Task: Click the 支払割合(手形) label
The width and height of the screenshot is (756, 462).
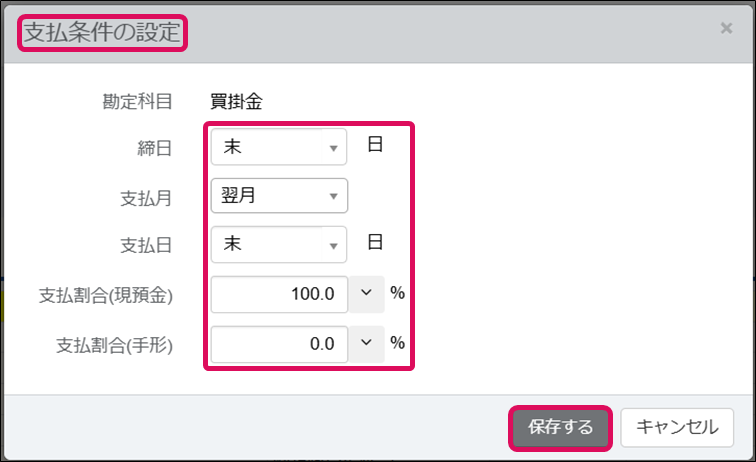Action: 114,345
